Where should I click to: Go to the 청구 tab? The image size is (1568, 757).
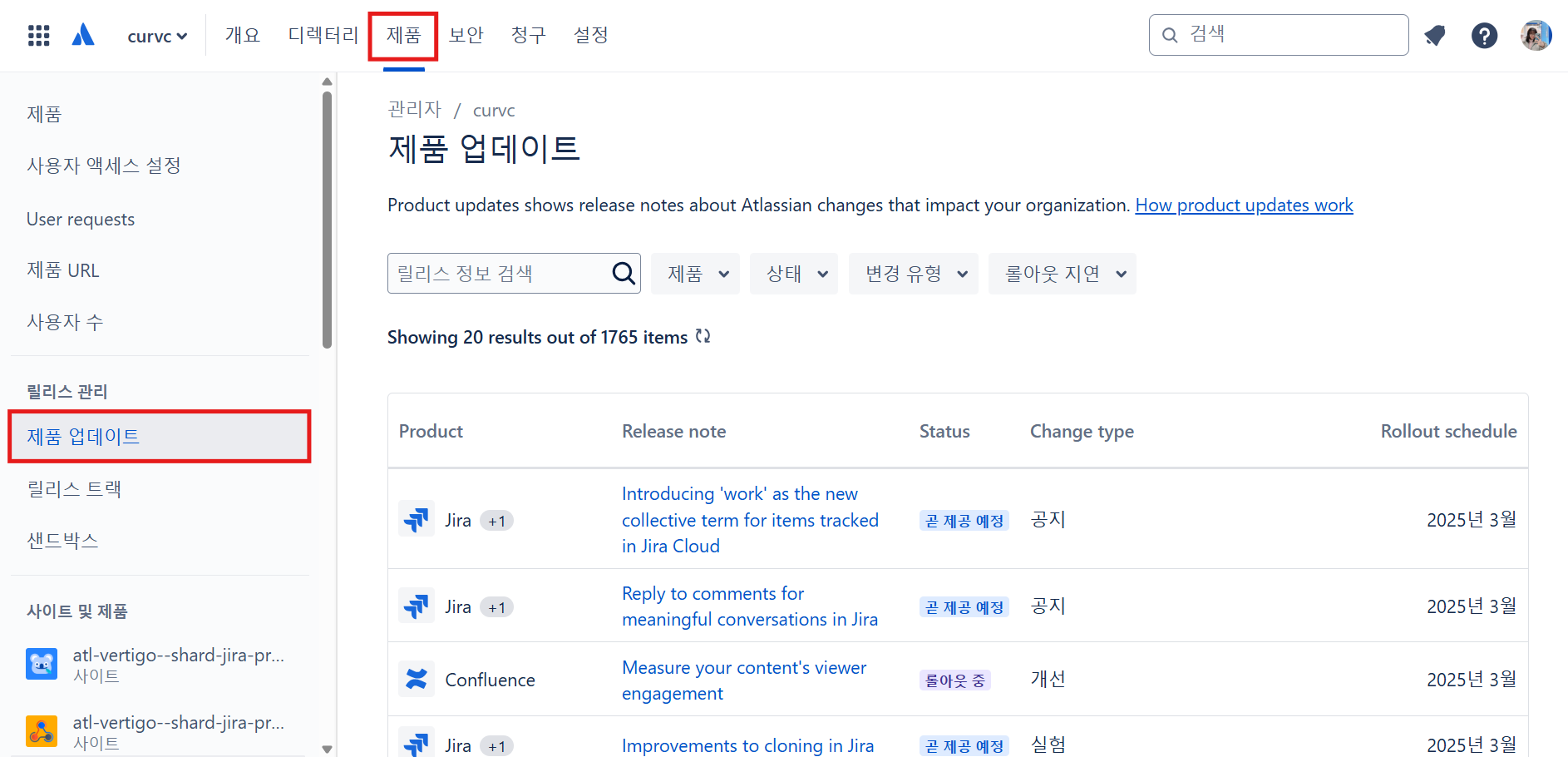pyautogui.click(x=529, y=35)
